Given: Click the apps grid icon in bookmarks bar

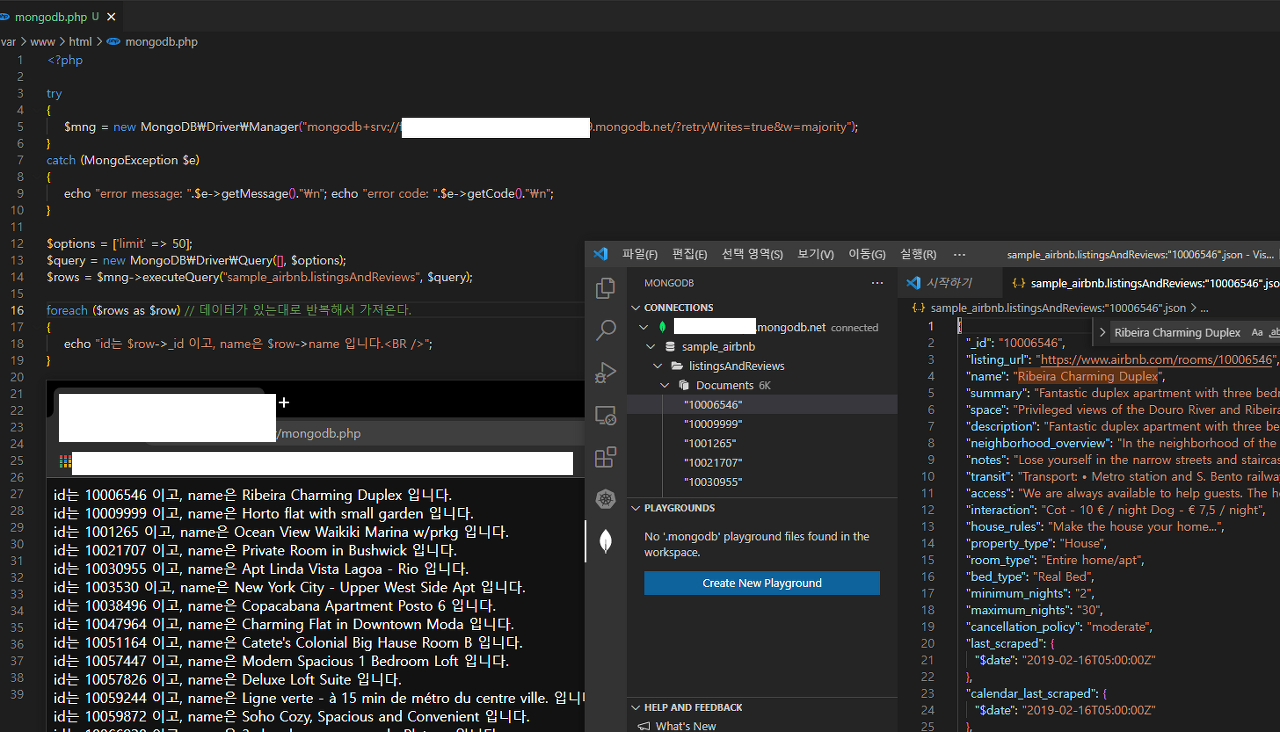Looking at the screenshot, I should click(65, 462).
